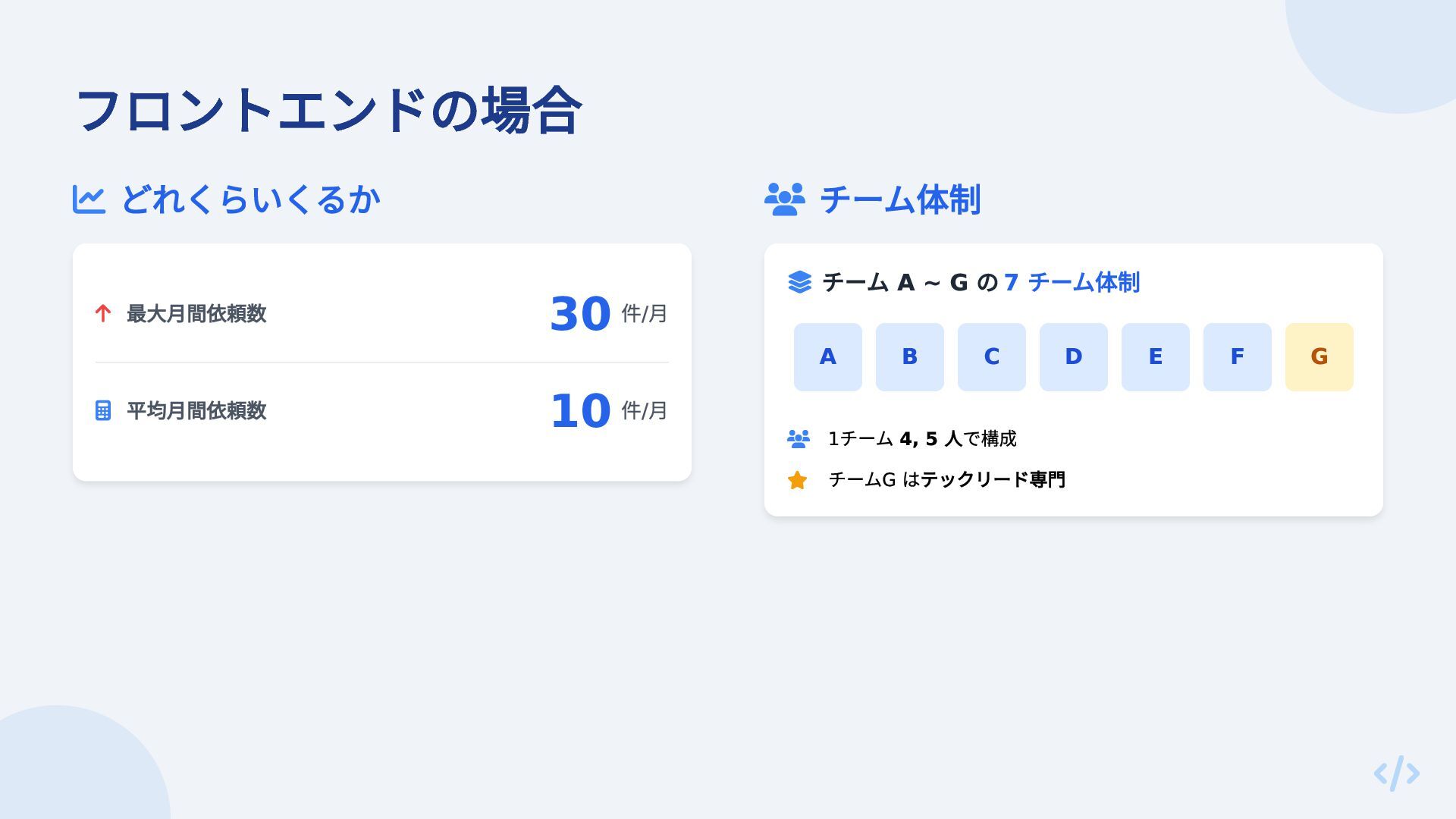Viewport: 1456px width, 819px height.
Task: Choose the team E tile
Action: click(1156, 357)
